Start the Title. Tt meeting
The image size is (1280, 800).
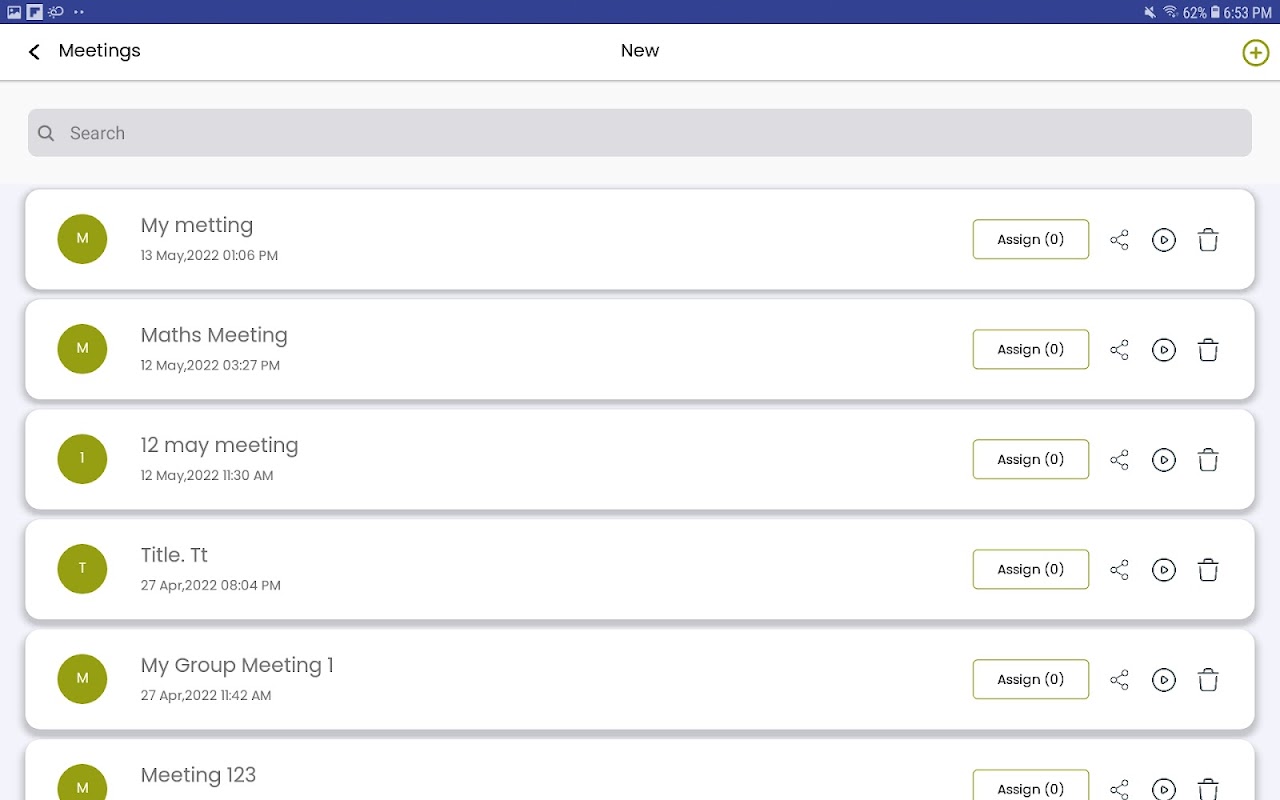[1163, 570]
